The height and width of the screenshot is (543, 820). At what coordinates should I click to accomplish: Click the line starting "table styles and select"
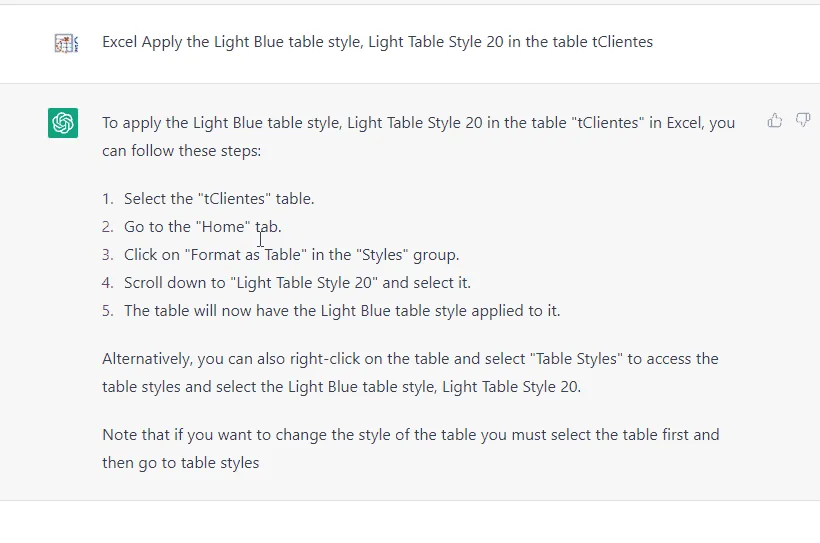click(x=341, y=387)
